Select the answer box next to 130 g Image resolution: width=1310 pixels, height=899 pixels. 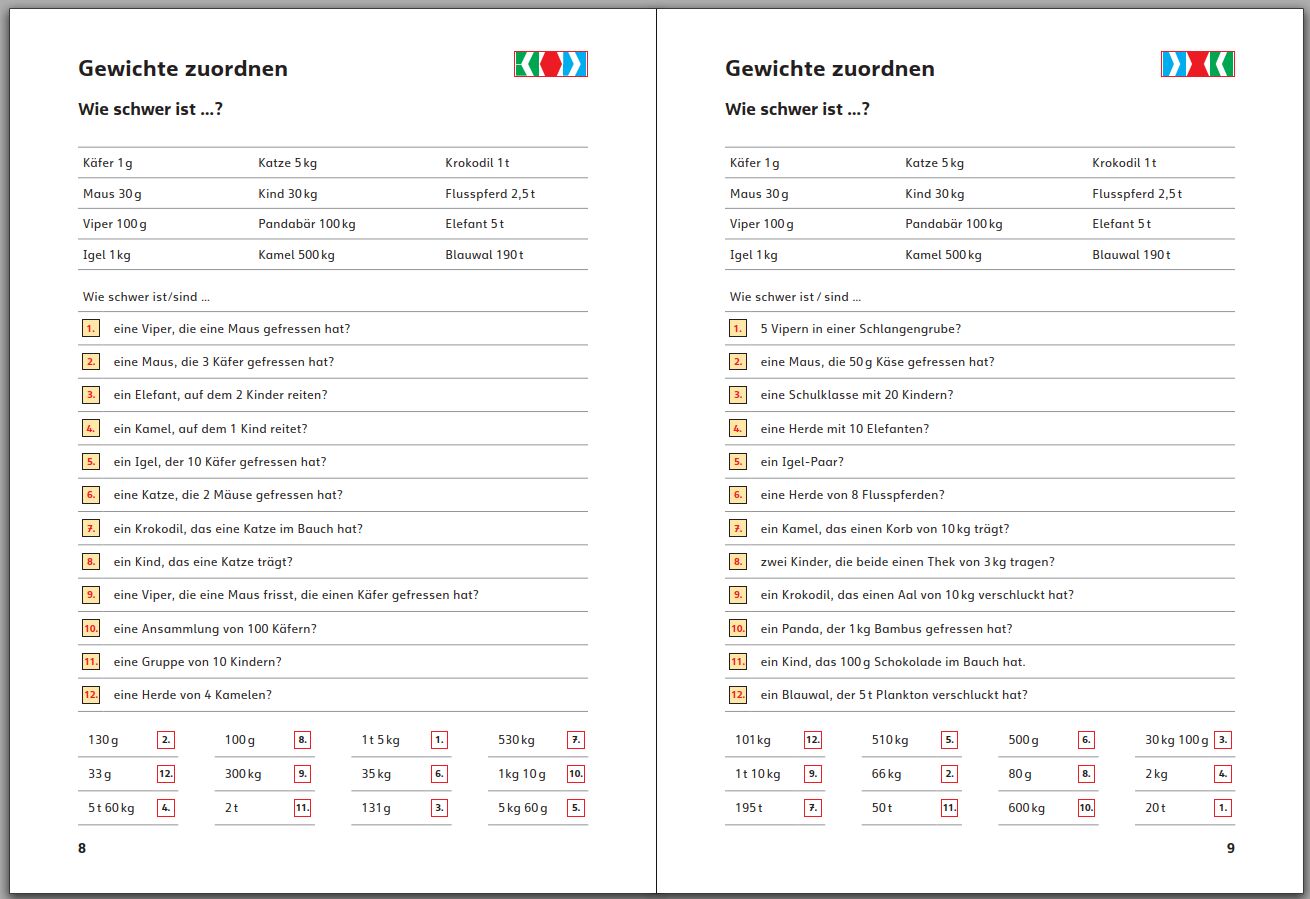166,740
